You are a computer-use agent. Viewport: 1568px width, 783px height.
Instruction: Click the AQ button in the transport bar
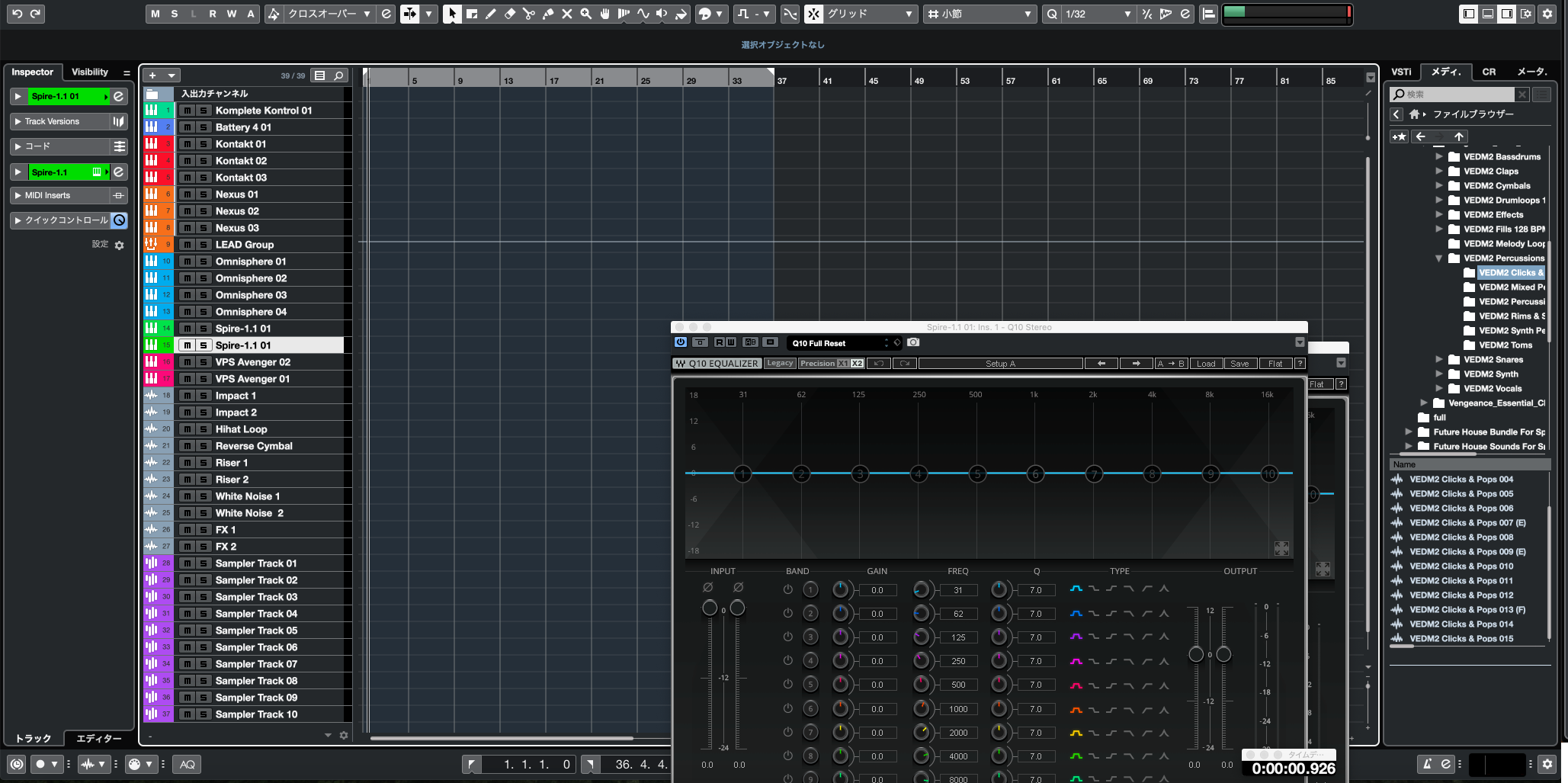188,764
